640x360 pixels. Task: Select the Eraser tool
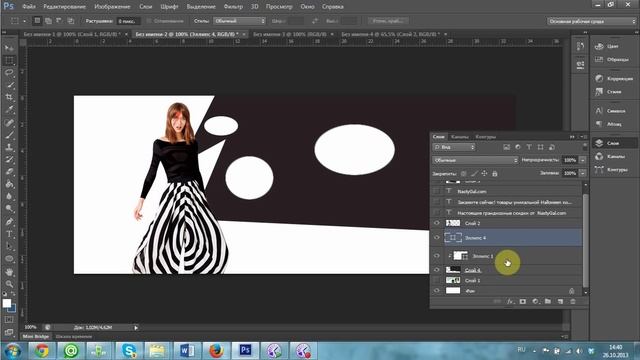[x=9, y=172]
